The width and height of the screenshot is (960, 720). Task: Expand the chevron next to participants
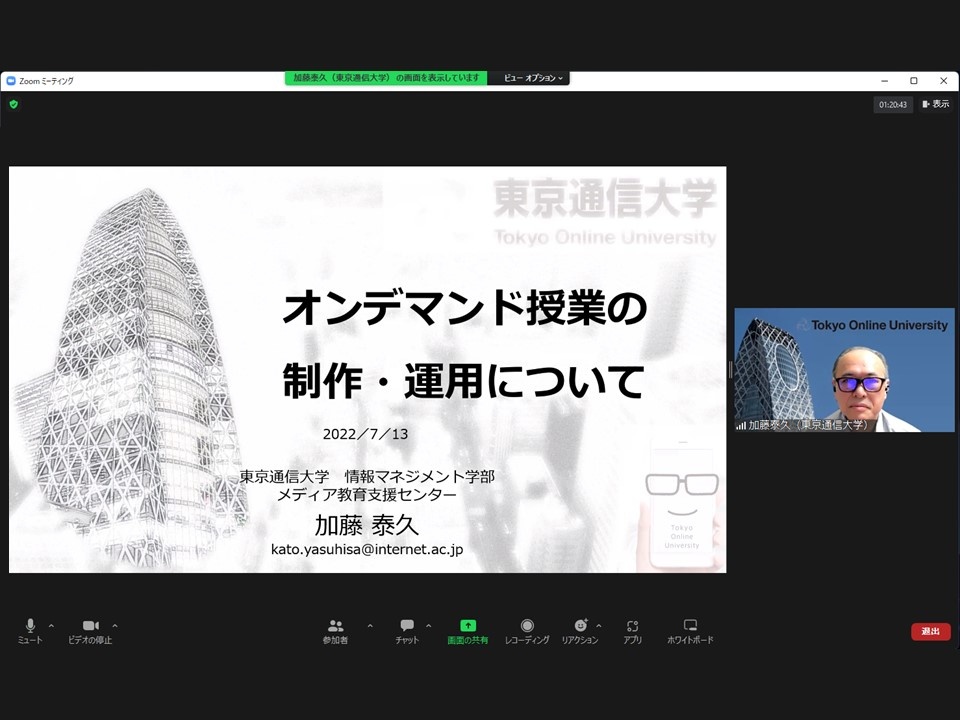(370, 626)
